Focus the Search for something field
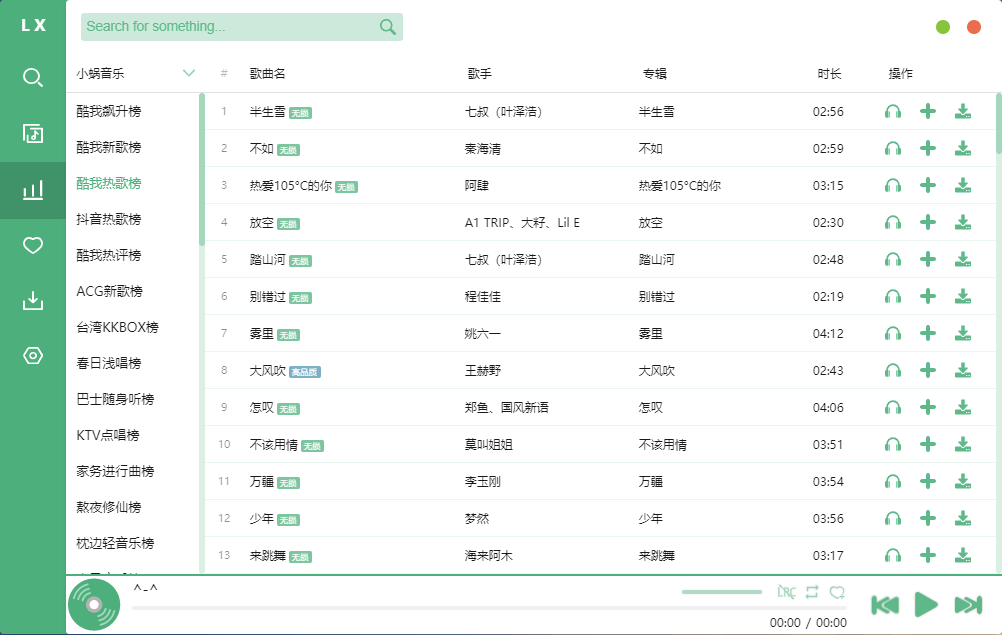 click(x=242, y=27)
